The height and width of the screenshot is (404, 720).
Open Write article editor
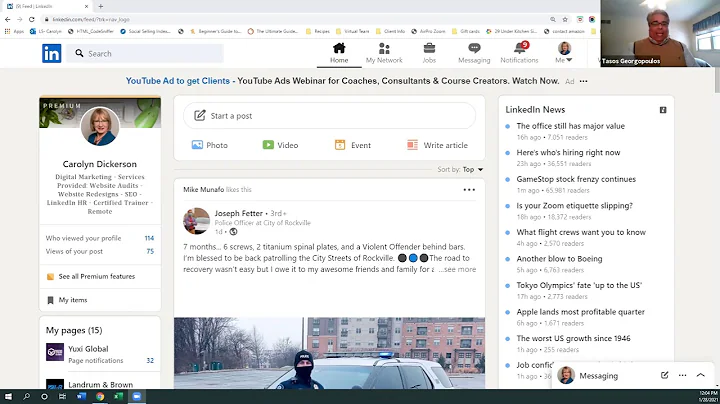click(437, 145)
